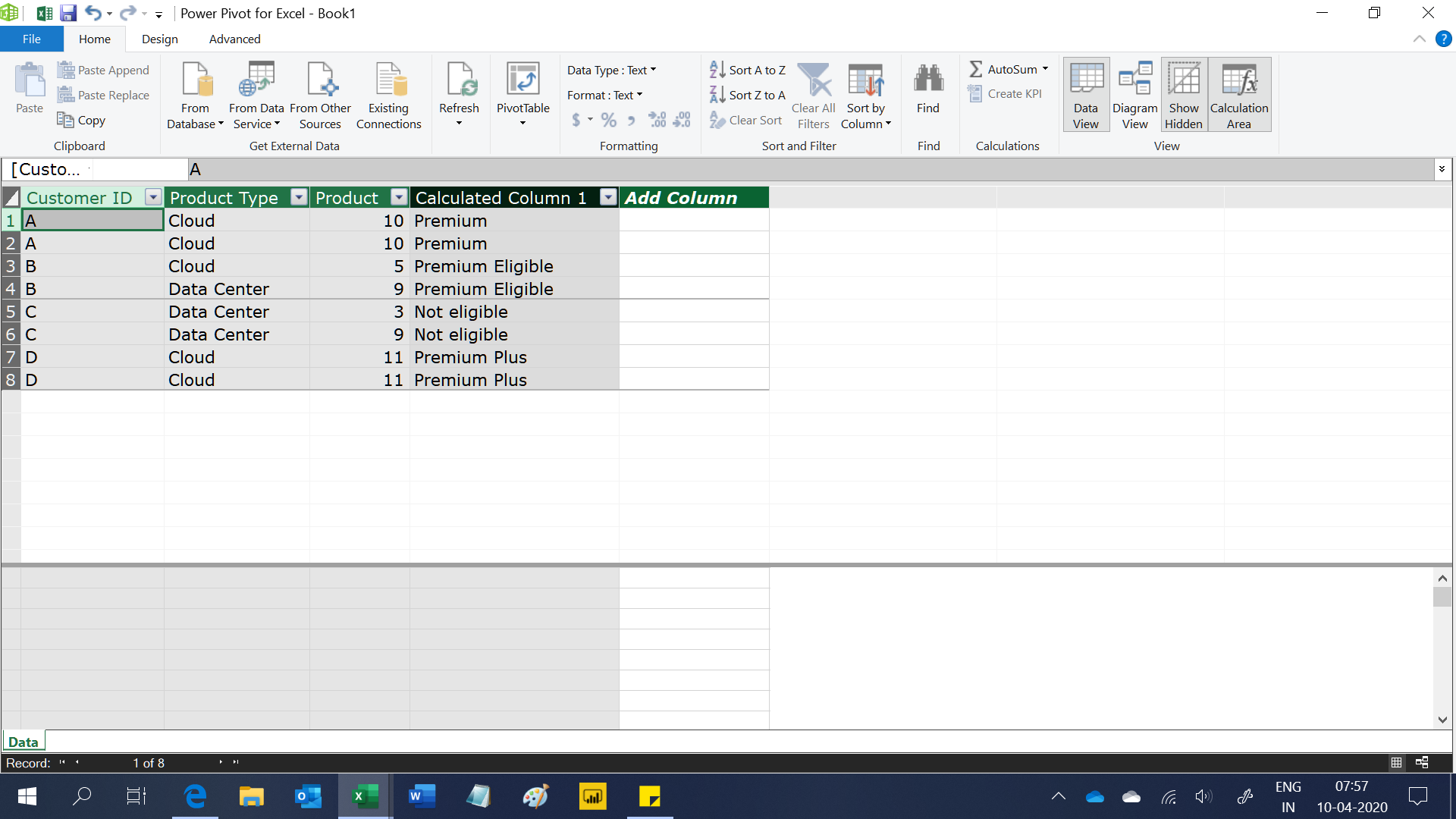The height and width of the screenshot is (819, 1456).
Task: Open Existing Connections
Action: (x=388, y=96)
